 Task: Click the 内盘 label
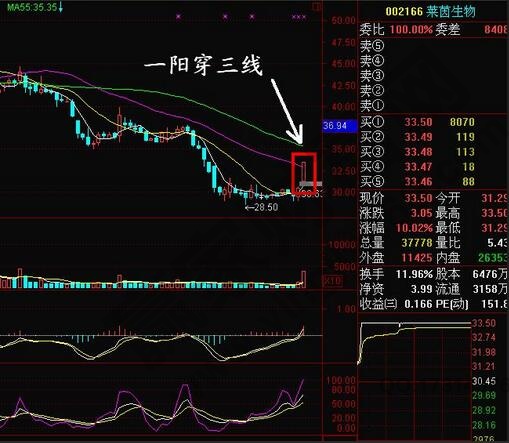point(448,258)
